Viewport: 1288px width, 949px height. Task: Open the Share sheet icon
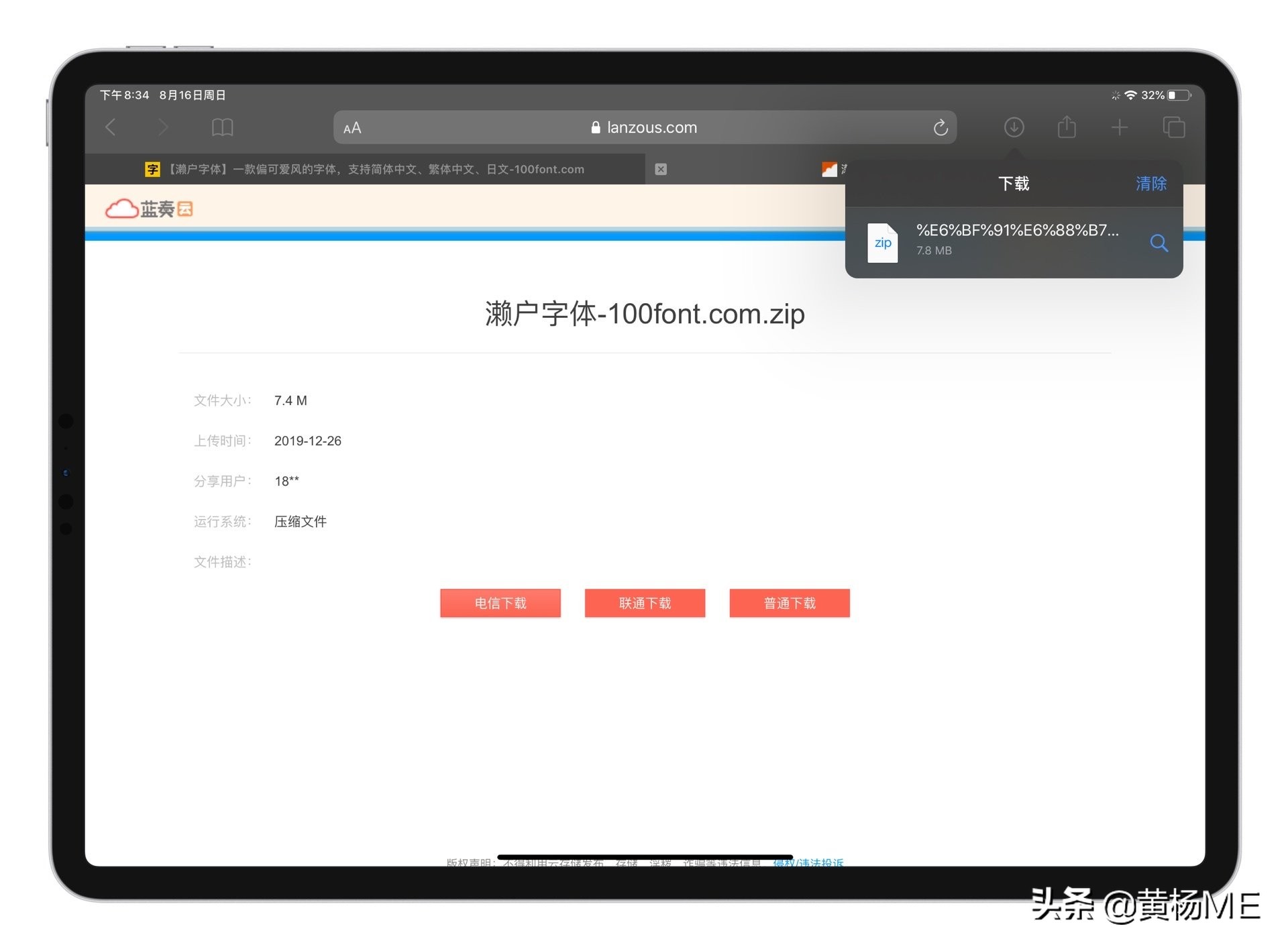tap(1067, 127)
